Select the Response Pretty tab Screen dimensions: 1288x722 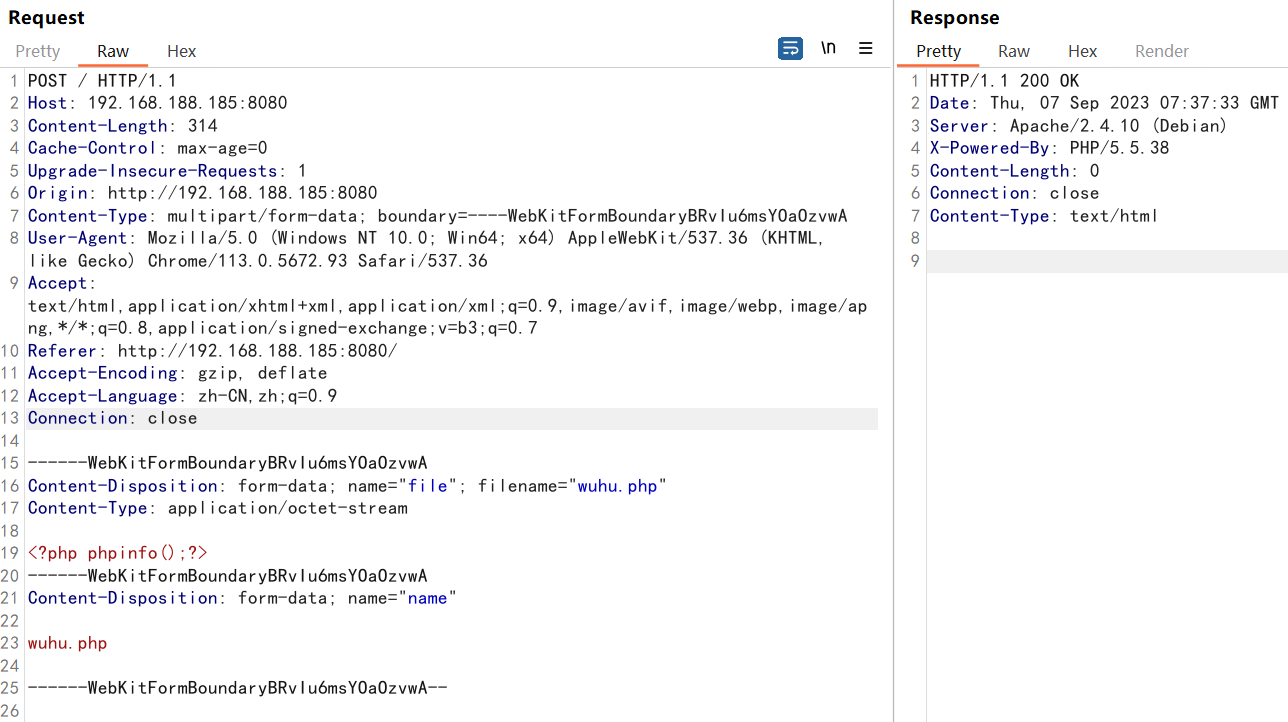(x=938, y=51)
